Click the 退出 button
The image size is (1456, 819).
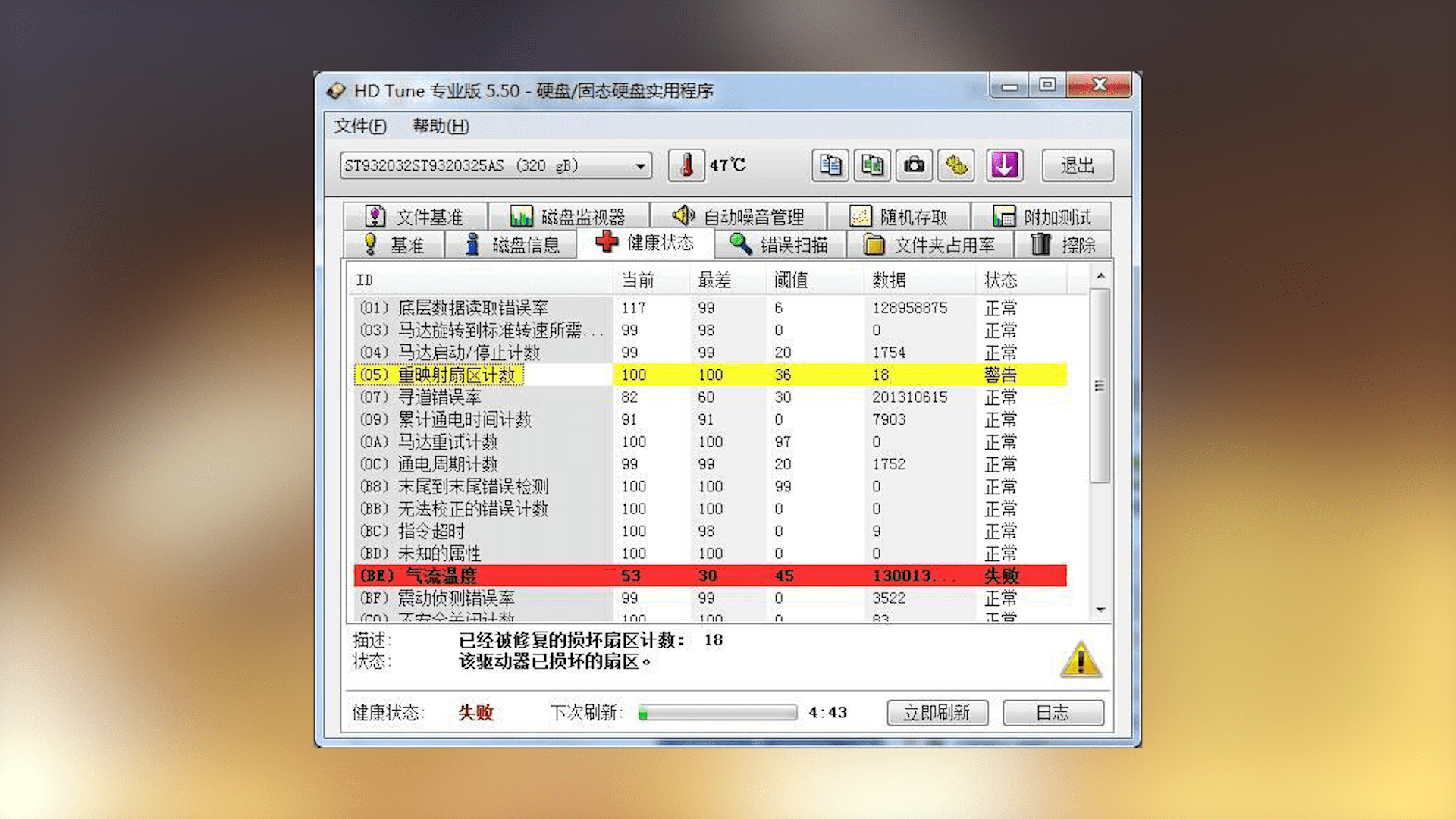pyautogui.click(x=1078, y=165)
